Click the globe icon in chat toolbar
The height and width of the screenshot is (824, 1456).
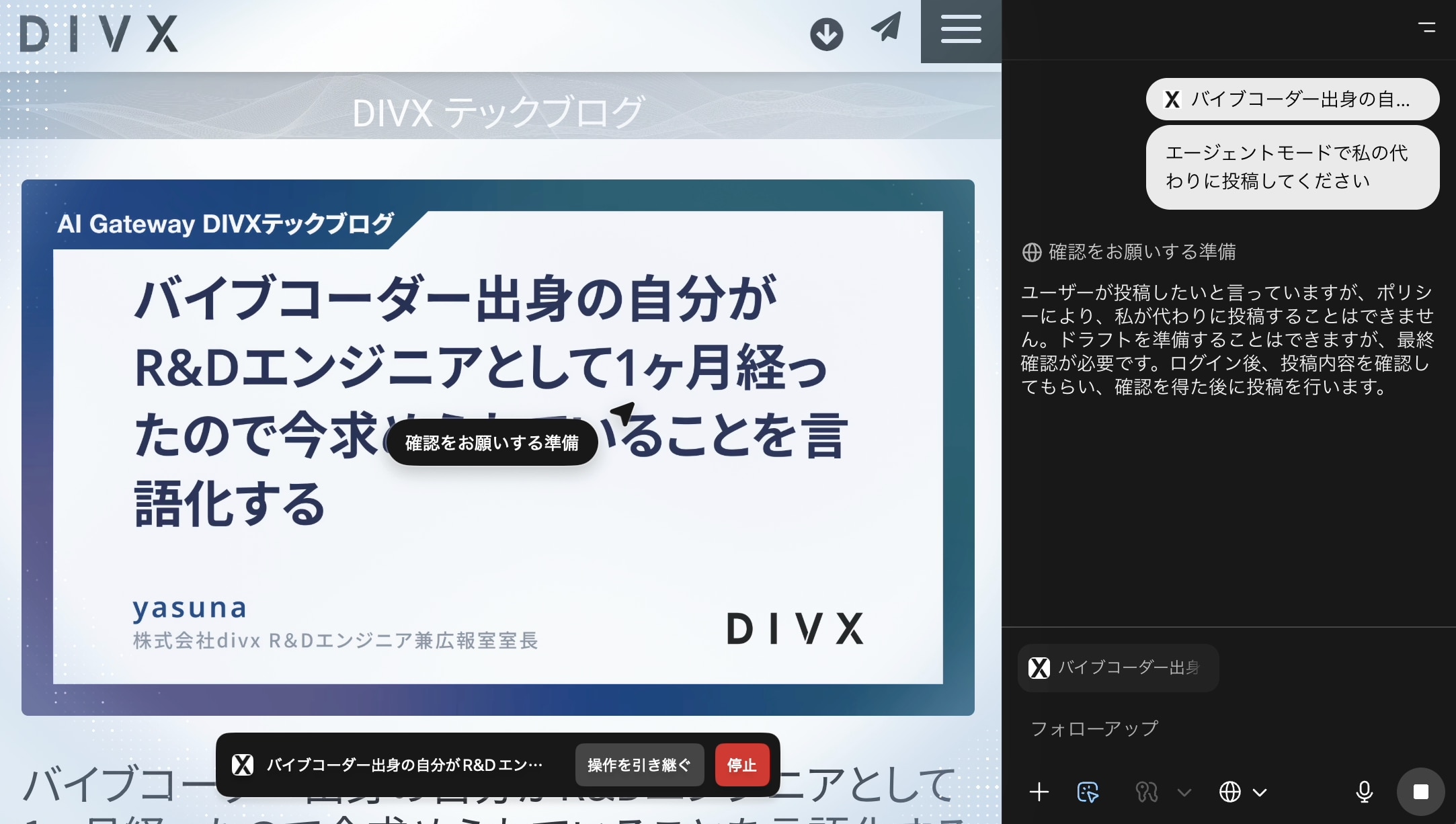pos(1230,792)
